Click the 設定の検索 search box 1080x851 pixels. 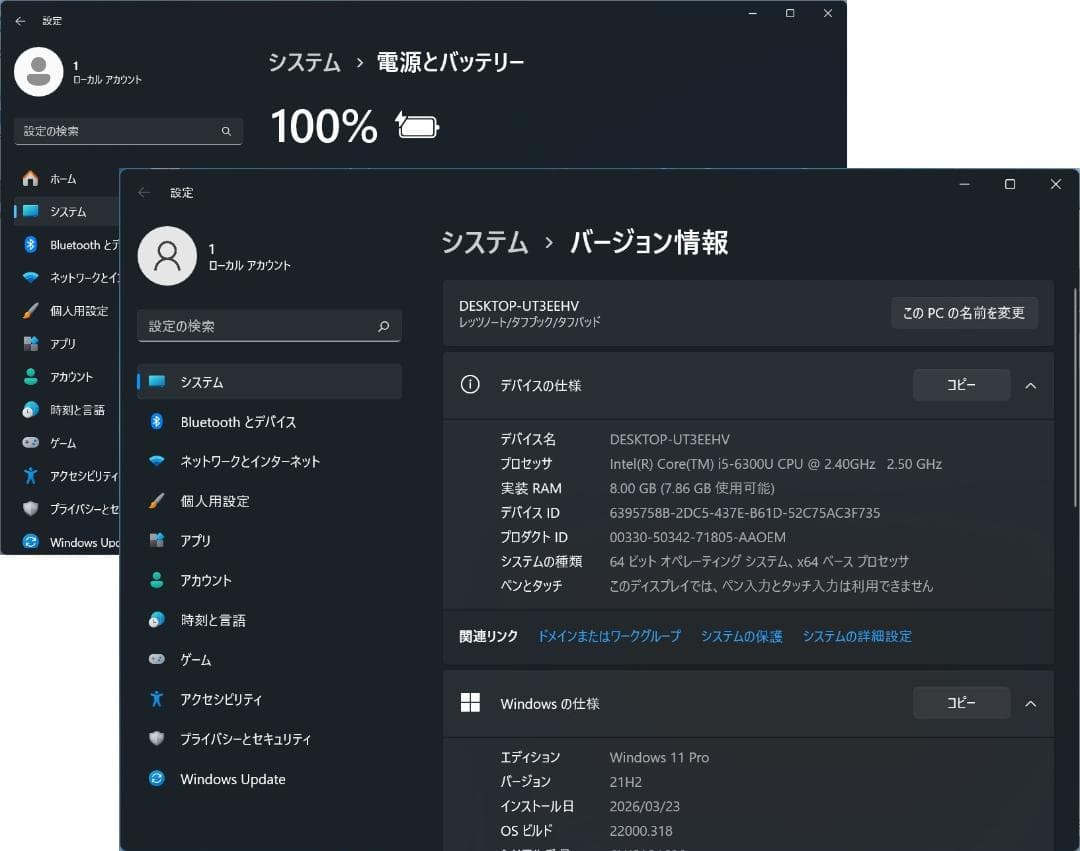pos(268,325)
